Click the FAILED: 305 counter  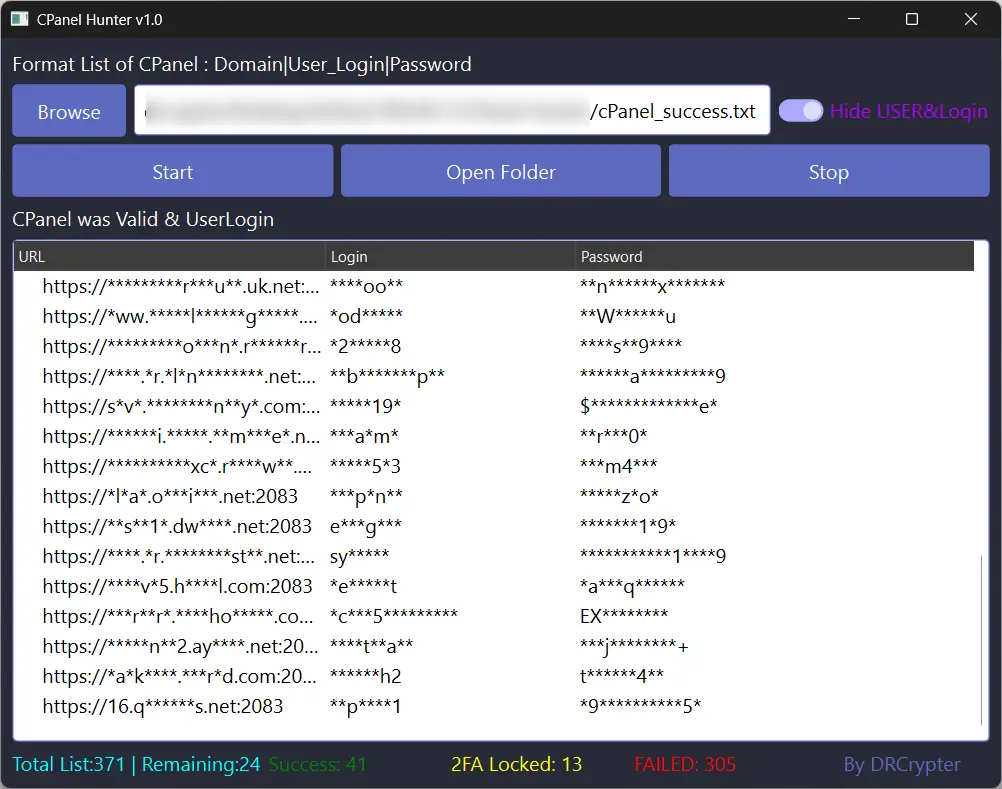(685, 764)
